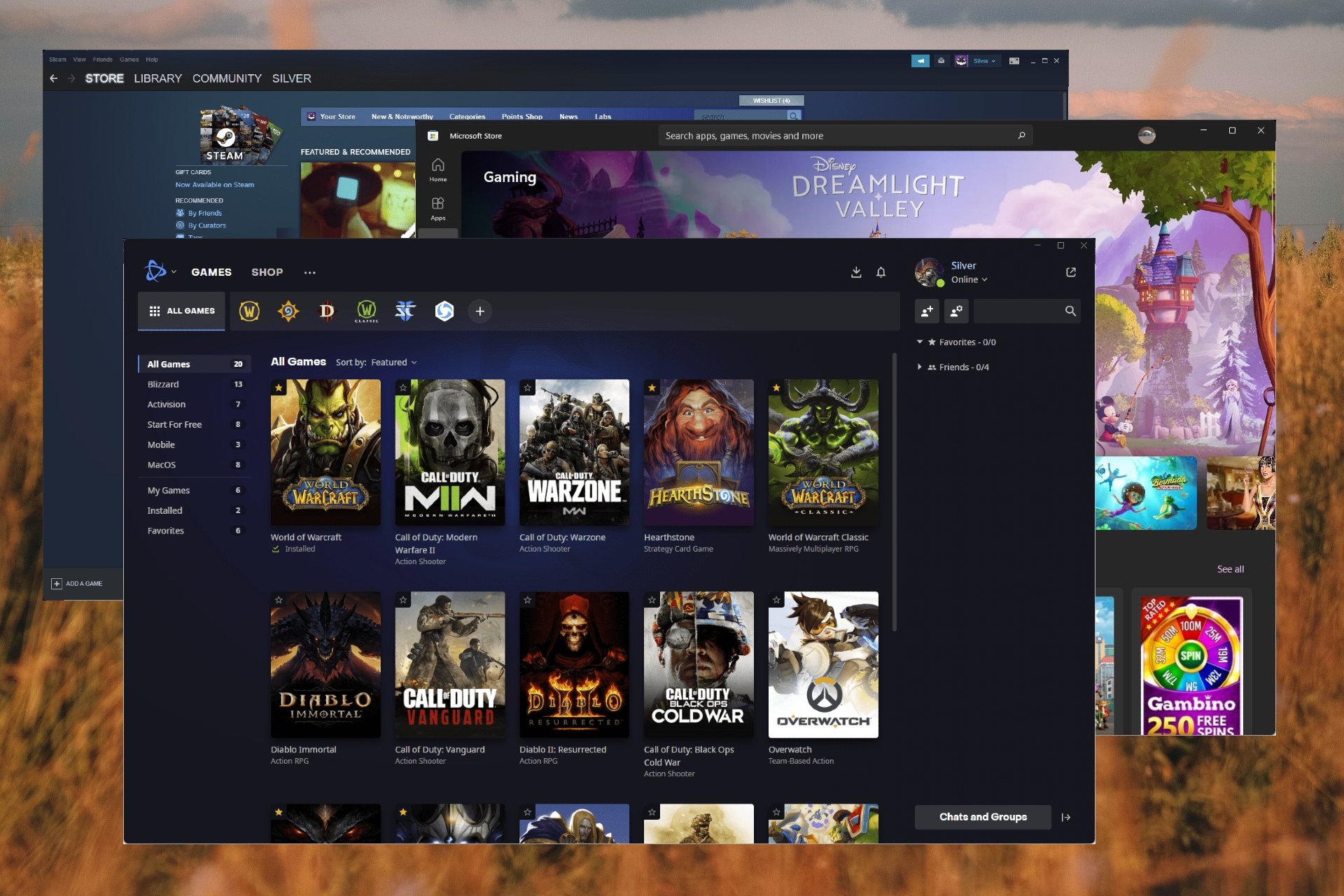
Task: Open Home in Microsoft Store sidebar
Action: (438, 169)
